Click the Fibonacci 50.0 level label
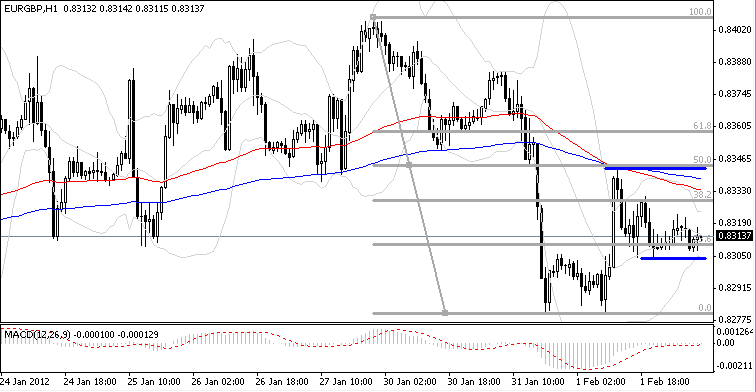This screenshot has height=392, width=756. 702,160
